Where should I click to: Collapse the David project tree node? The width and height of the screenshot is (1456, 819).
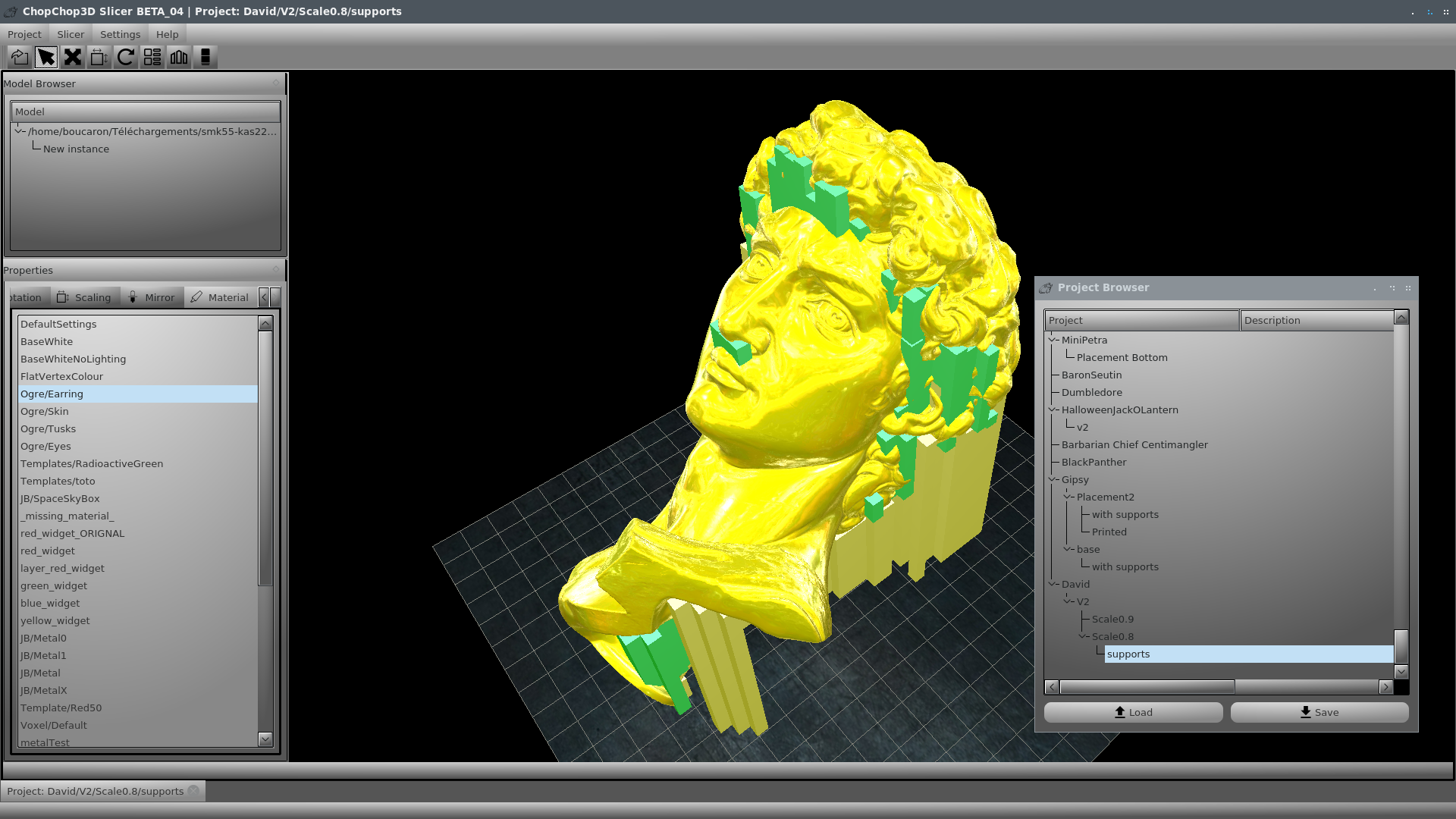pos(1053,584)
